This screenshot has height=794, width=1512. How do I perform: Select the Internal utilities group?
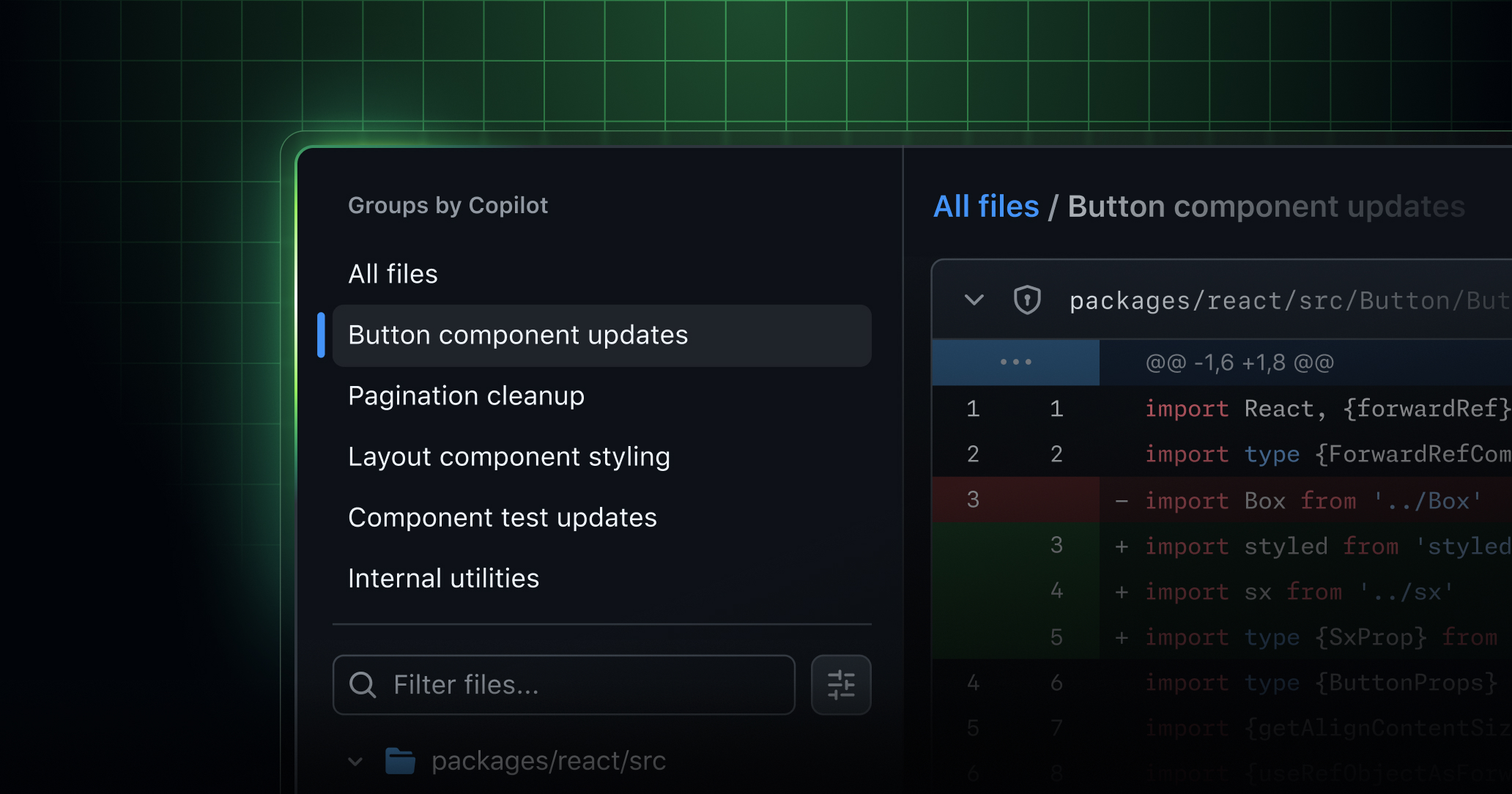(444, 578)
